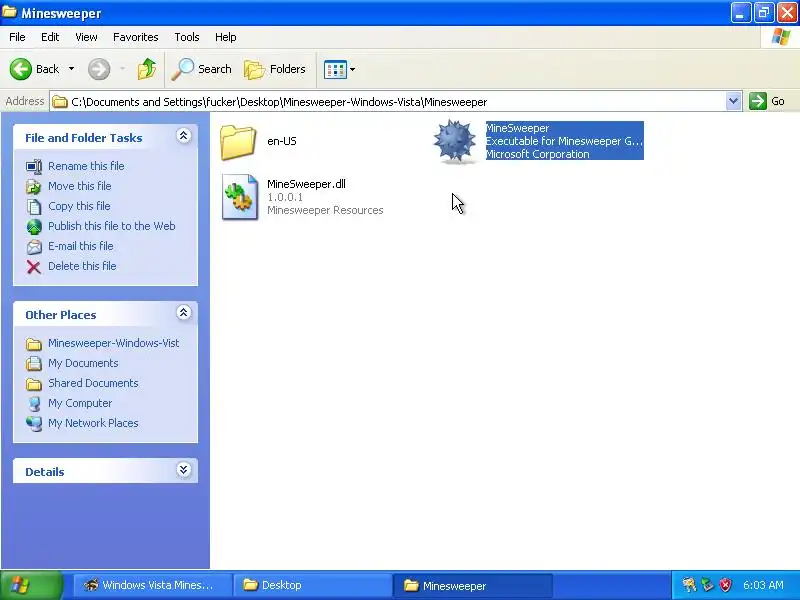800x600 pixels.
Task: Open the File menu
Action: pos(17,37)
